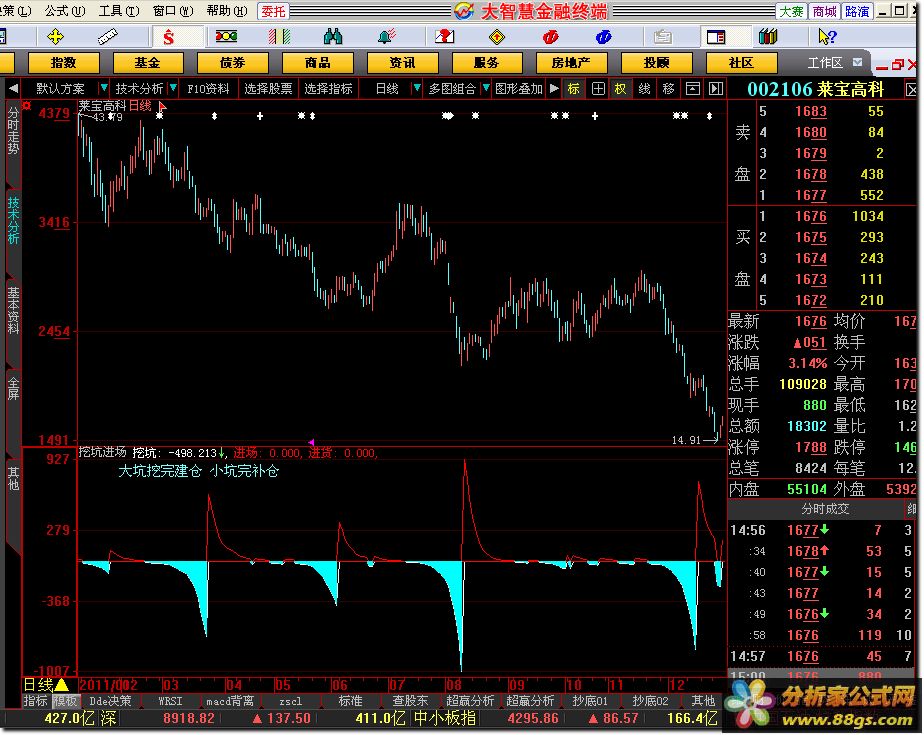
Task: Open the binoculars search icon
Action: (x=333, y=37)
